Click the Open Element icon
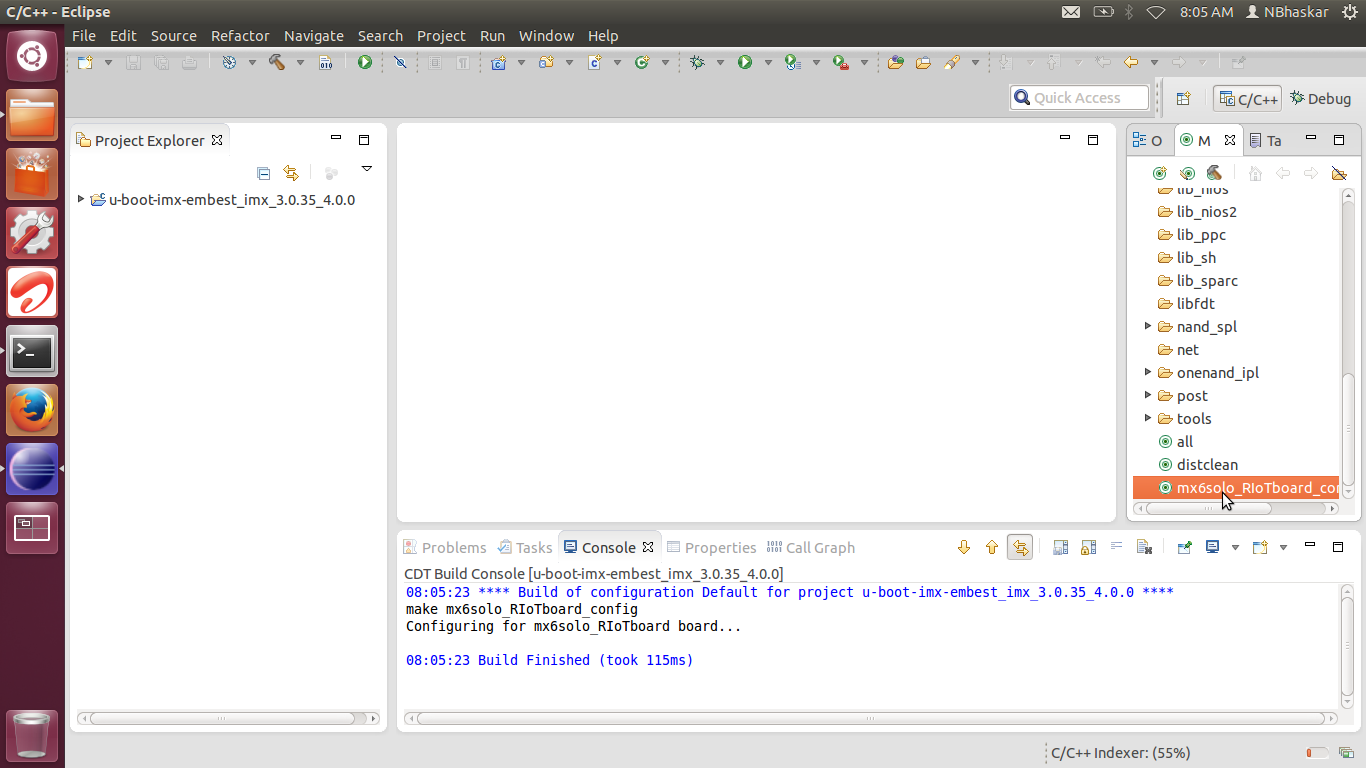Image resolution: width=1366 pixels, height=768 pixels. (x=896, y=62)
